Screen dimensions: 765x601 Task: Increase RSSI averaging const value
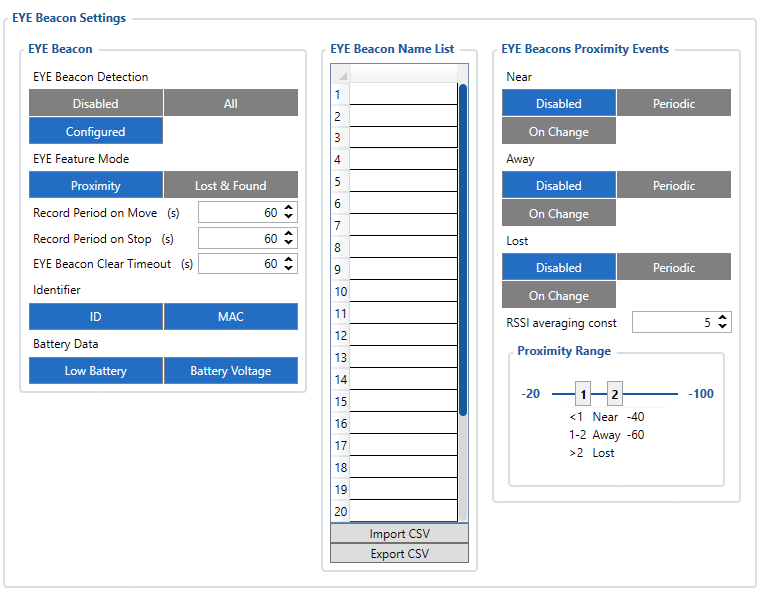[723, 318]
